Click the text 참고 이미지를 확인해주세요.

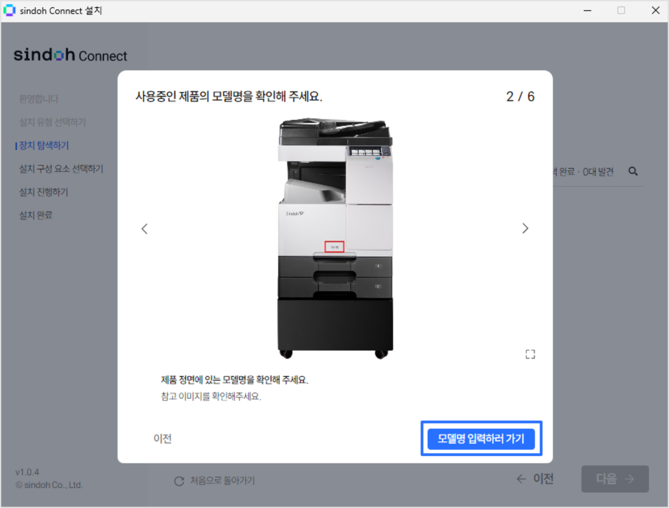[x=211, y=396]
